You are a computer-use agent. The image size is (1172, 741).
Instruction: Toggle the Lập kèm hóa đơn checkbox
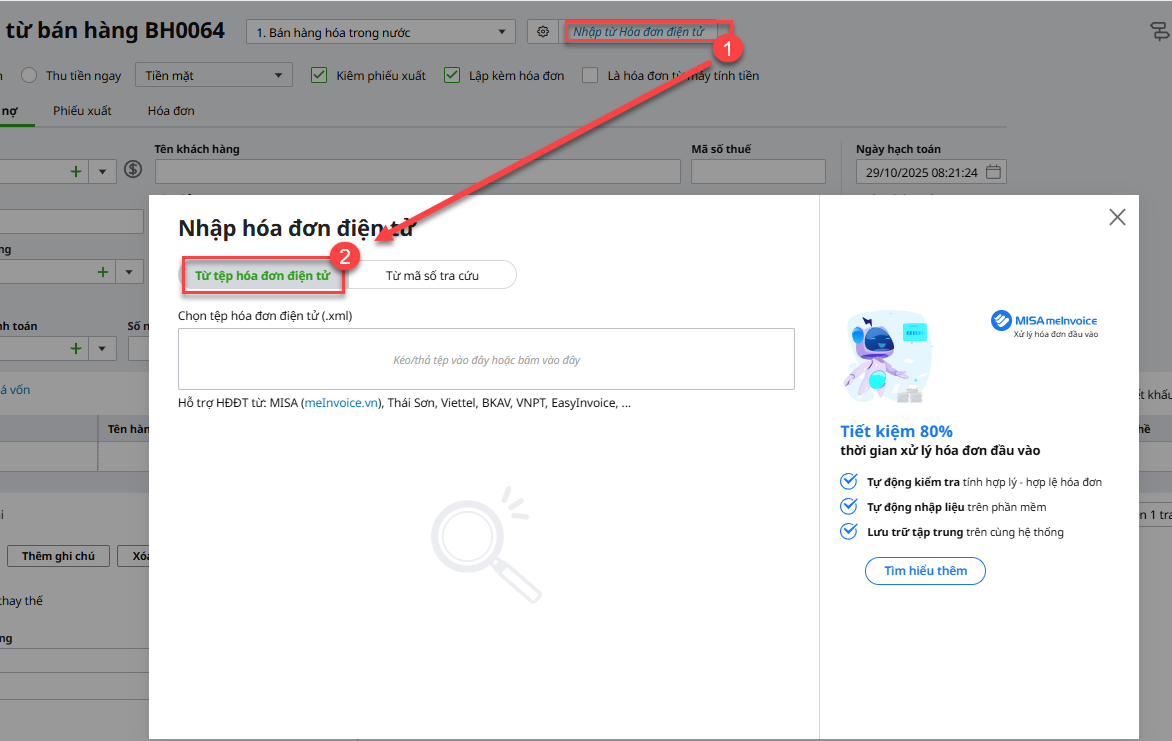coord(451,75)
